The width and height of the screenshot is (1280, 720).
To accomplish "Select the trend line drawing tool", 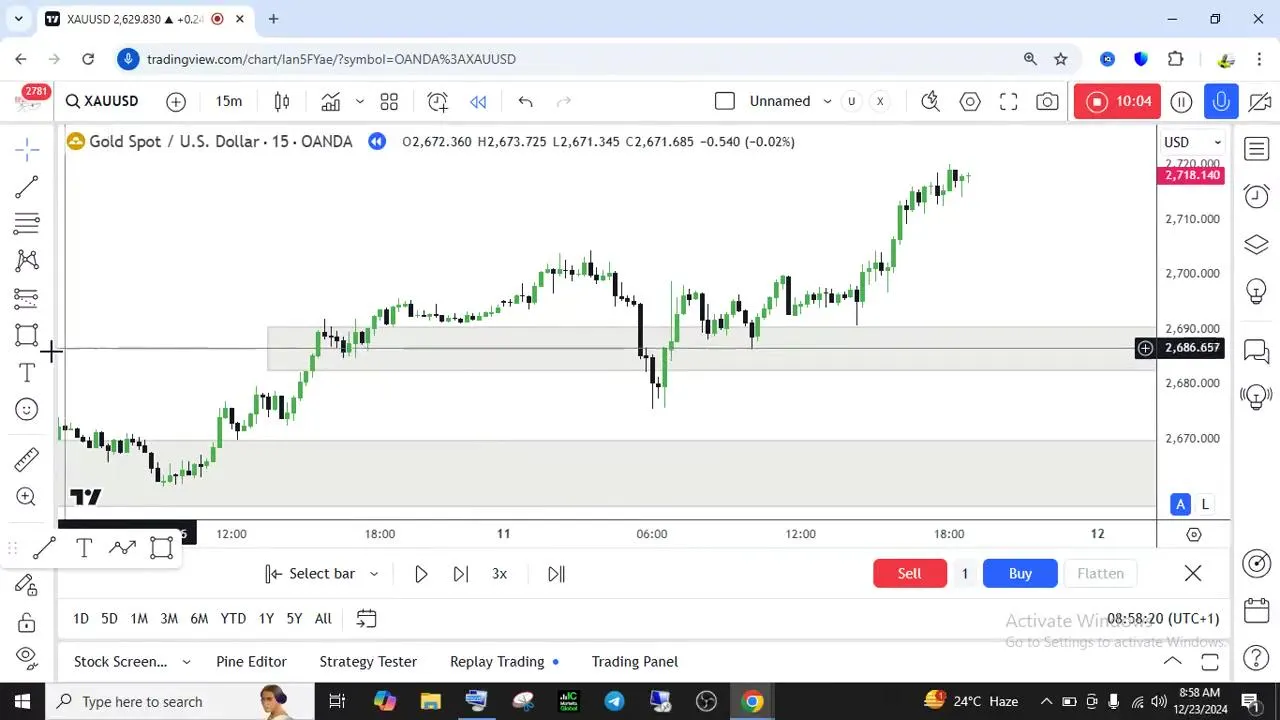I will (x=27, y=187).
